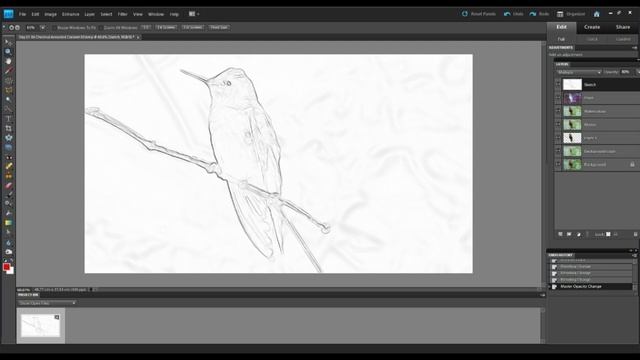
Task: Select the Eyedropper tool
Action: pyautogui.click(x=8, y=71)
